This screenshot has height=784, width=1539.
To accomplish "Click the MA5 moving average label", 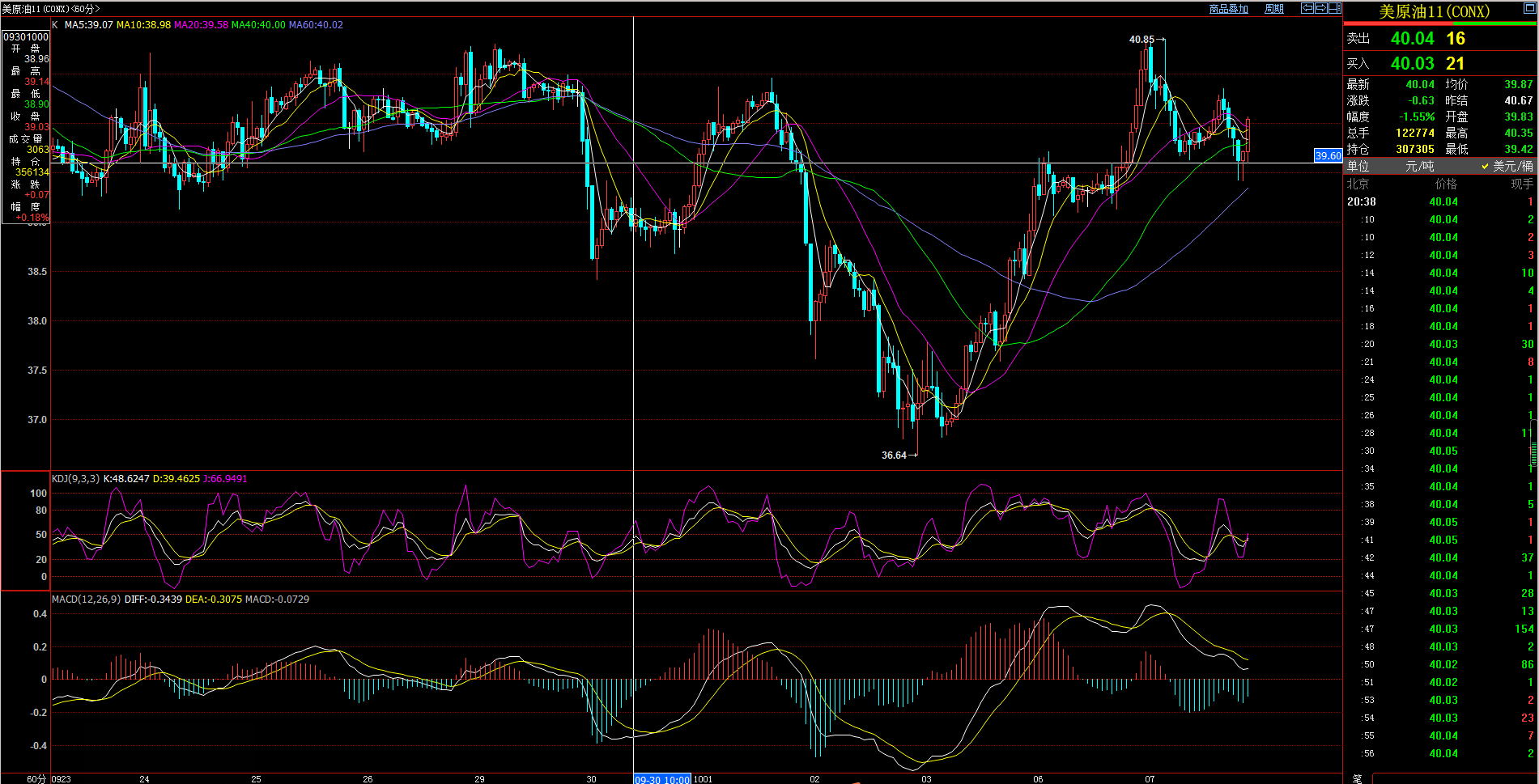I will tap(88, 25).
